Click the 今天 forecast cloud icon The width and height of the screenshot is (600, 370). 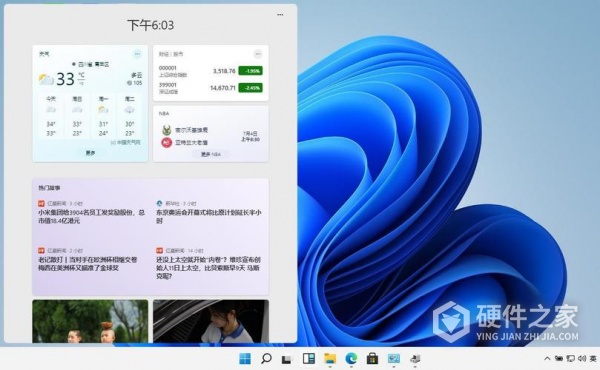pyautogui.click(x=51, y=110)
